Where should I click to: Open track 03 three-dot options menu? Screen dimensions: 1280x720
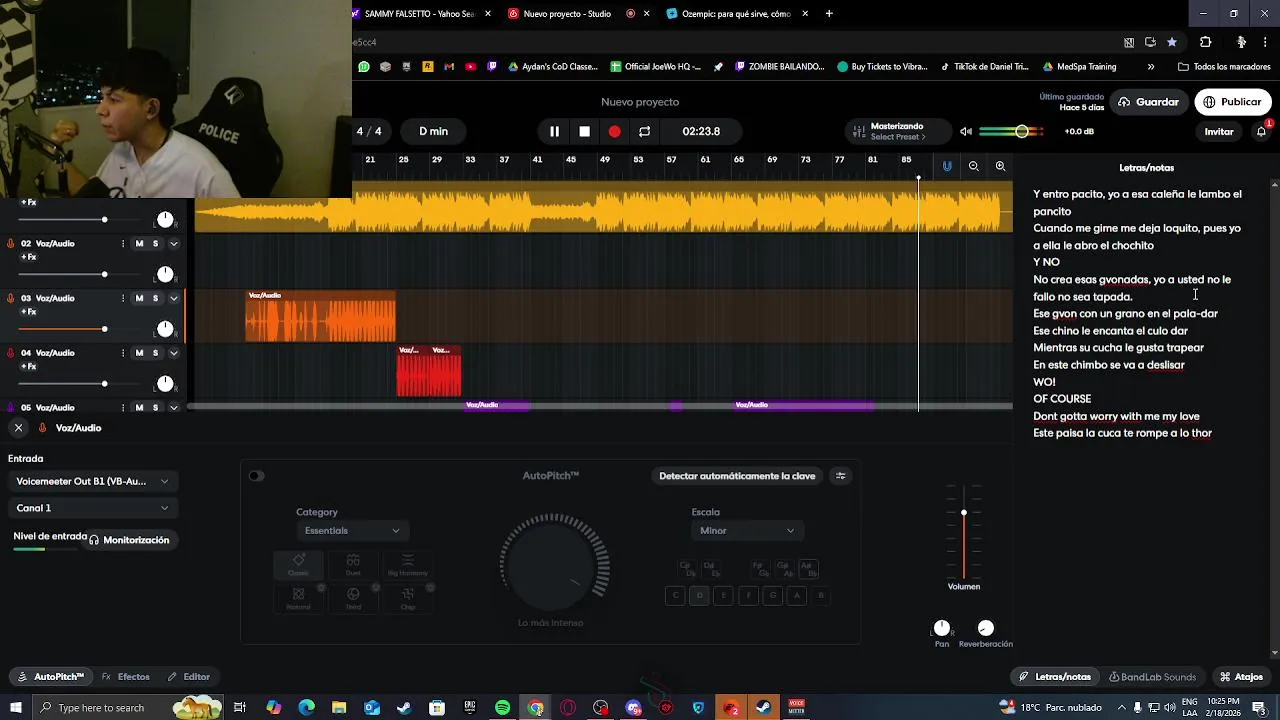(x=123, y=298)
